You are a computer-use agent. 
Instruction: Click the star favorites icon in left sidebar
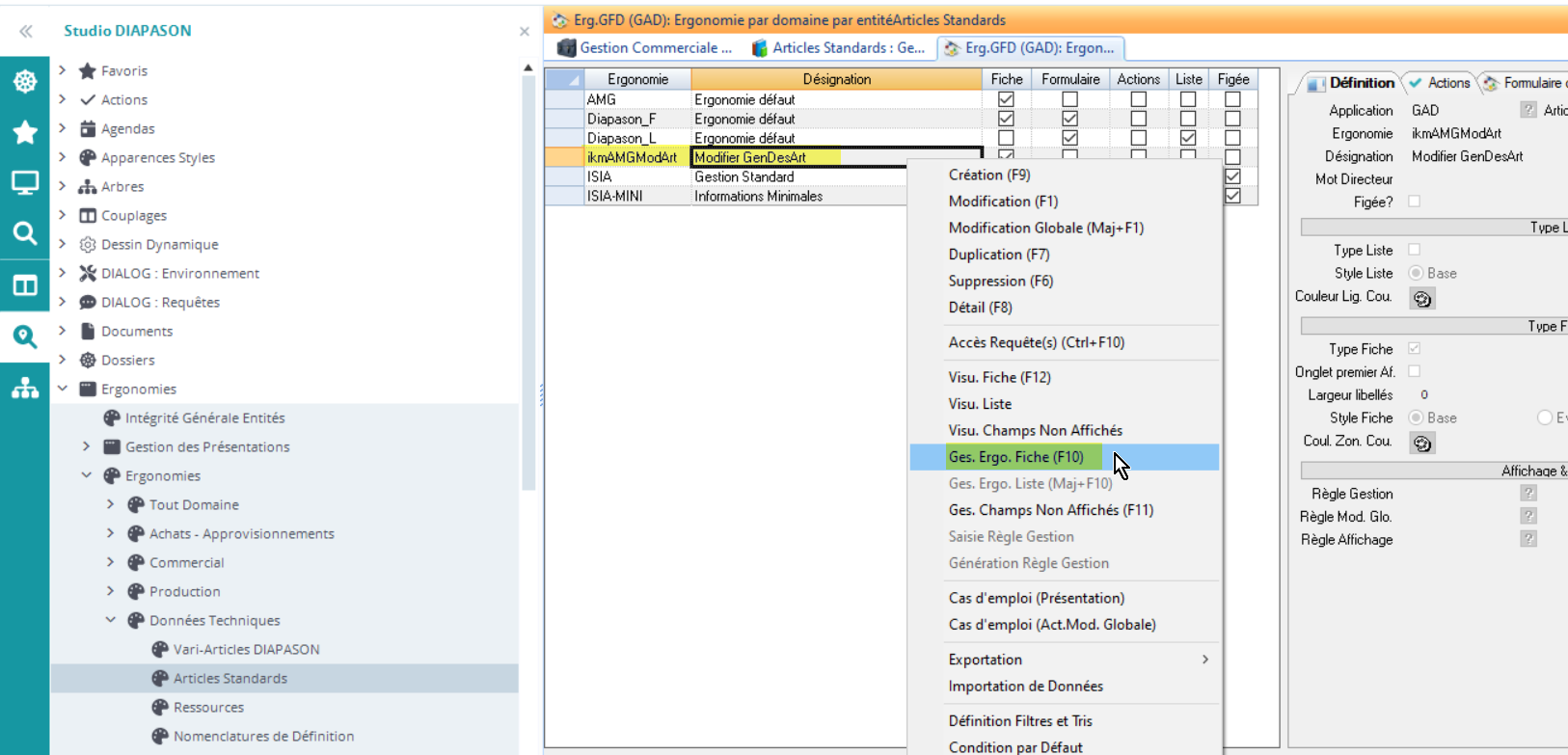[x=25, y=132]
